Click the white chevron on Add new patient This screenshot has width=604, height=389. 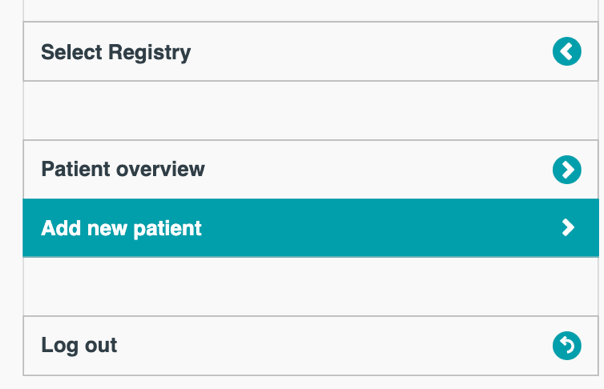(568, 228)
